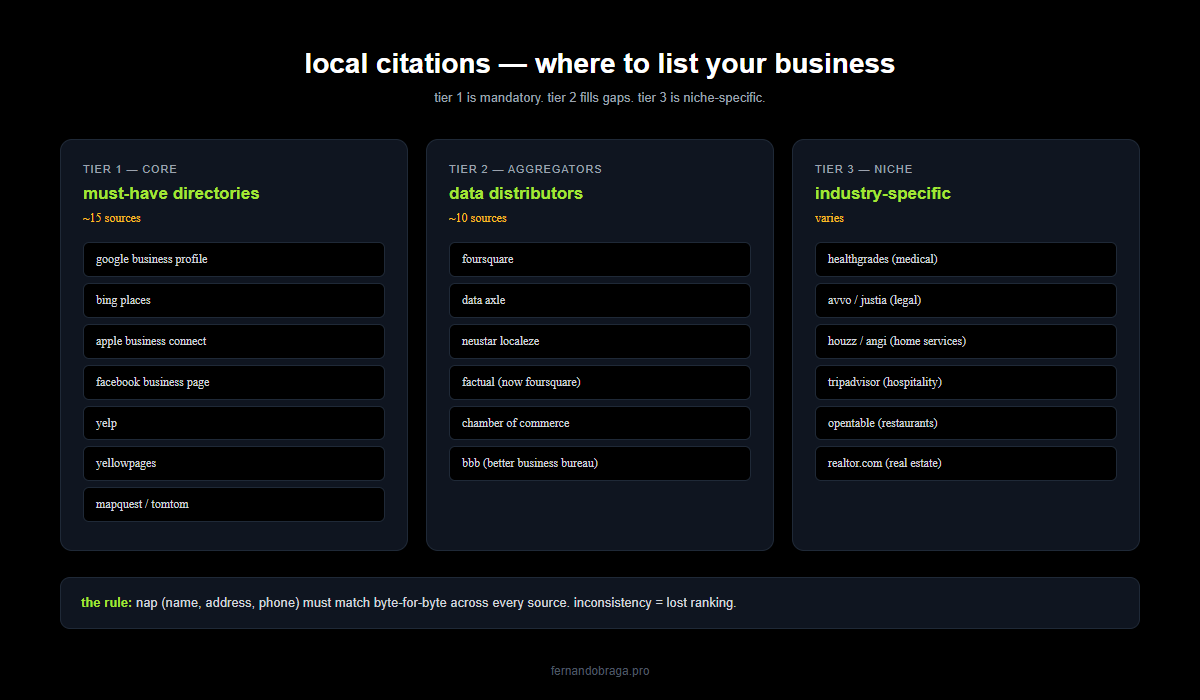Screen dimensions: 1200x700
Task: Click the '~10 sources' count text
Action: (478, 218)
